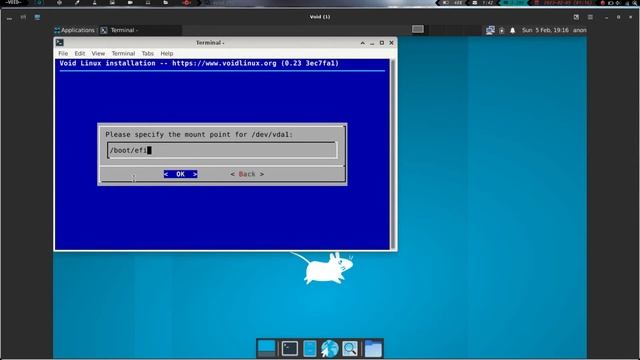
Task: Click the power manager icon in the panel
Action: 502,30
